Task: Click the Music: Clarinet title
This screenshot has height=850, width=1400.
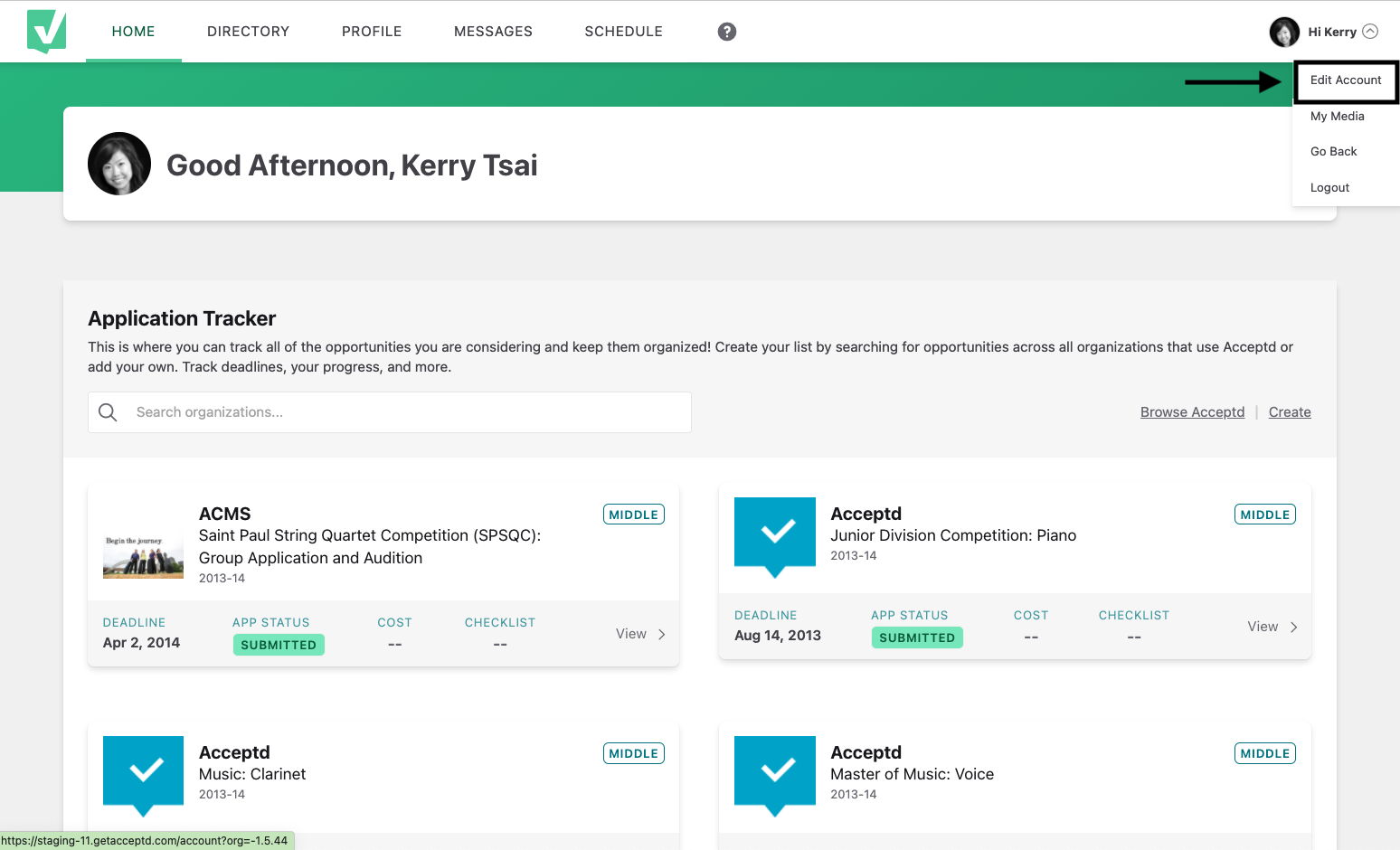Action: coord(252,774)
